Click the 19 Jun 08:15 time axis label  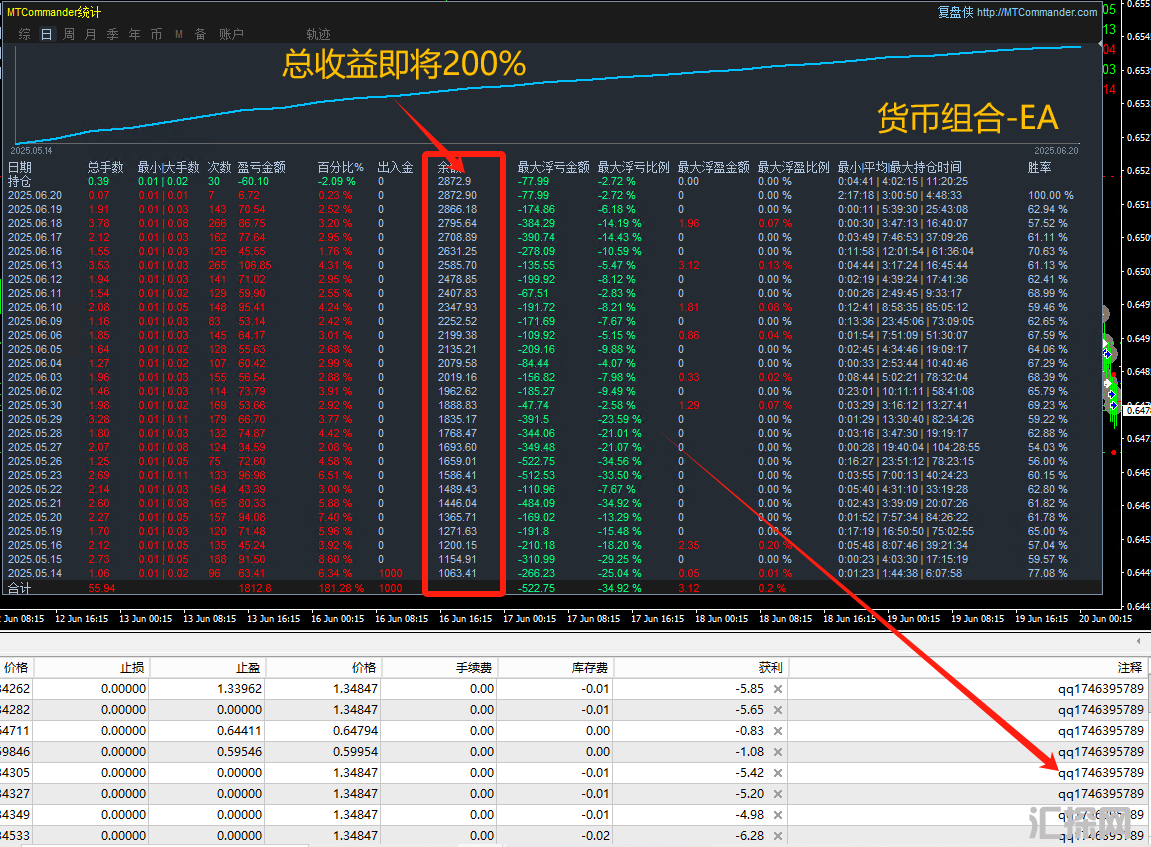click(977, 619)
